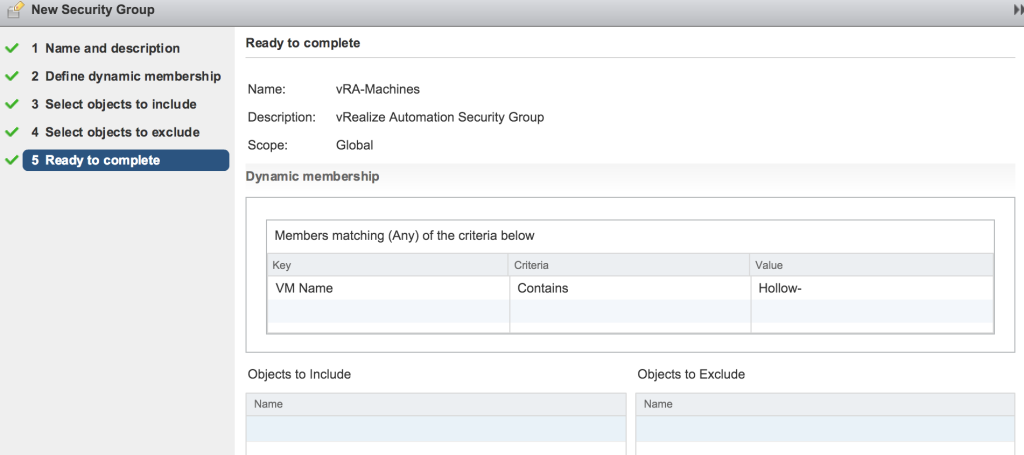
Task: Click the expand arrows at title bar right
Action: click(1018, 10)
